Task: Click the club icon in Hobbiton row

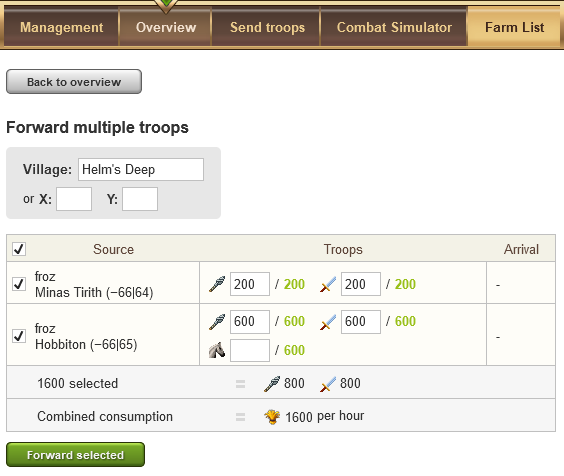Action: [x=217, y=322]
